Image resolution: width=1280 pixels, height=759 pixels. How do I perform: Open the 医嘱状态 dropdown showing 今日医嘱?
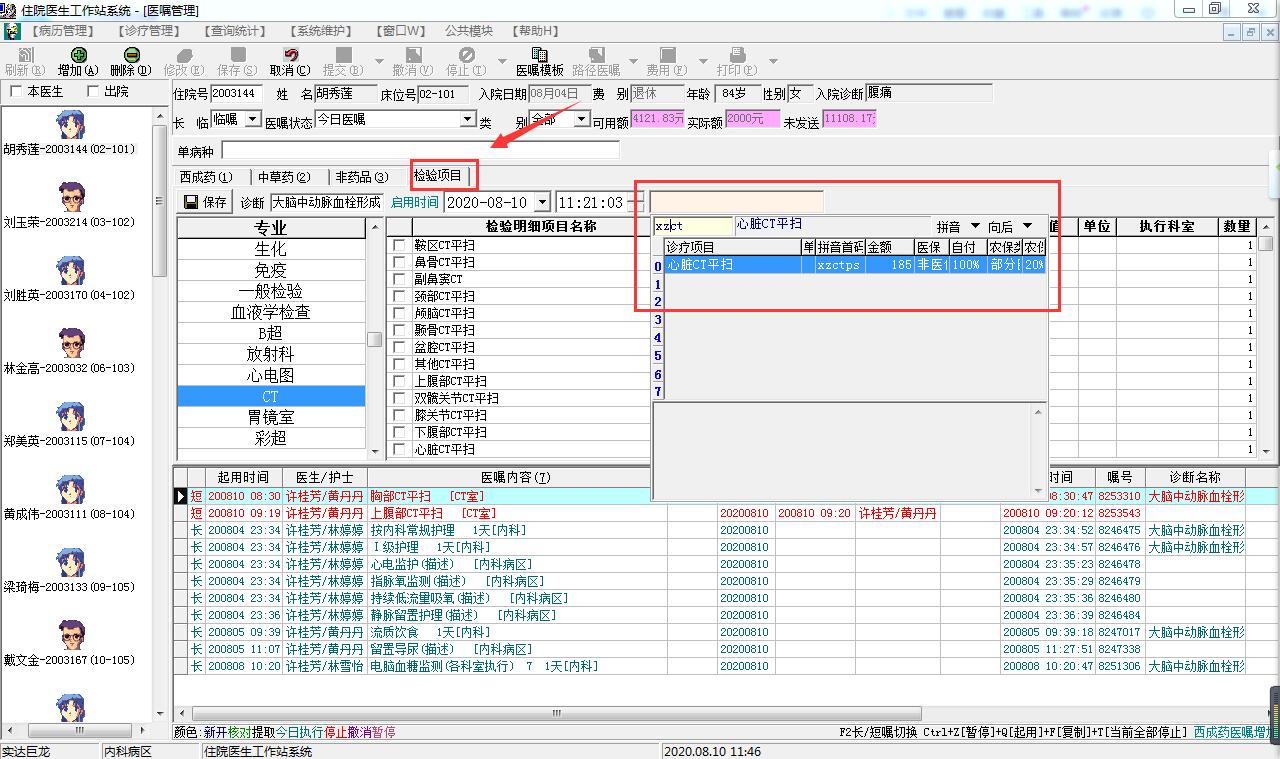click(467, 119)
